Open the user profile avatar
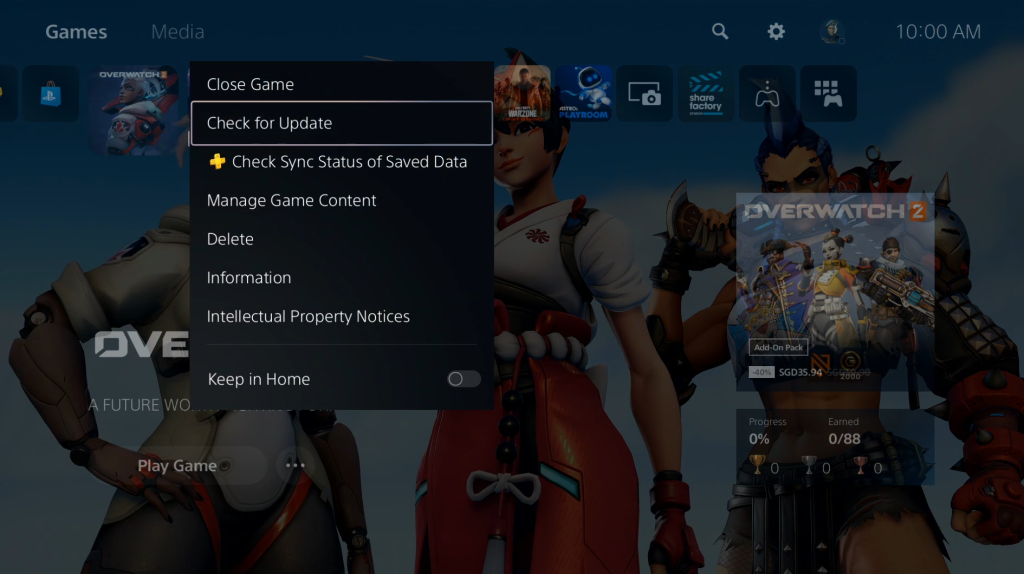1024x574 pixels. (832, 31)
